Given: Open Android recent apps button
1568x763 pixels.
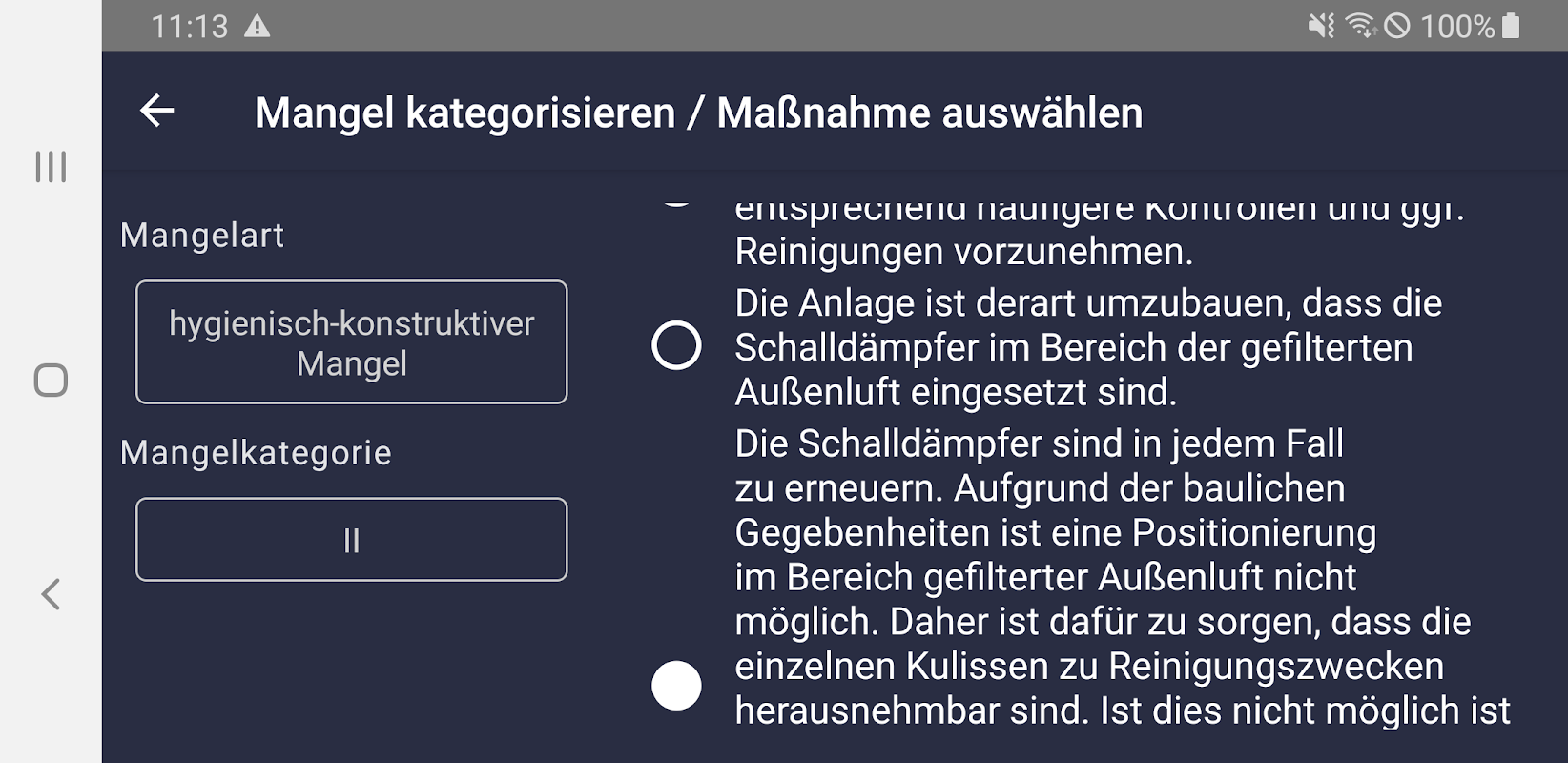Looking at the screenshot, I should point(51,167).
